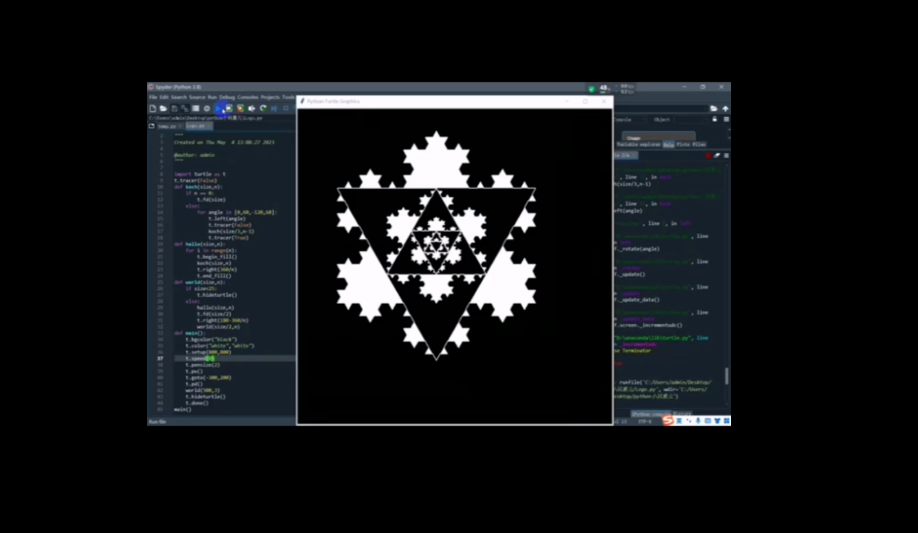Save the current file via toolbar
Screen dimensions: 918x533
click(x=173, y=108)
